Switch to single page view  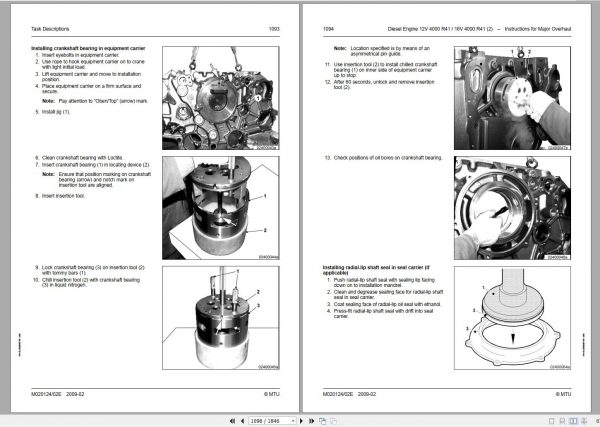(551, 421)
